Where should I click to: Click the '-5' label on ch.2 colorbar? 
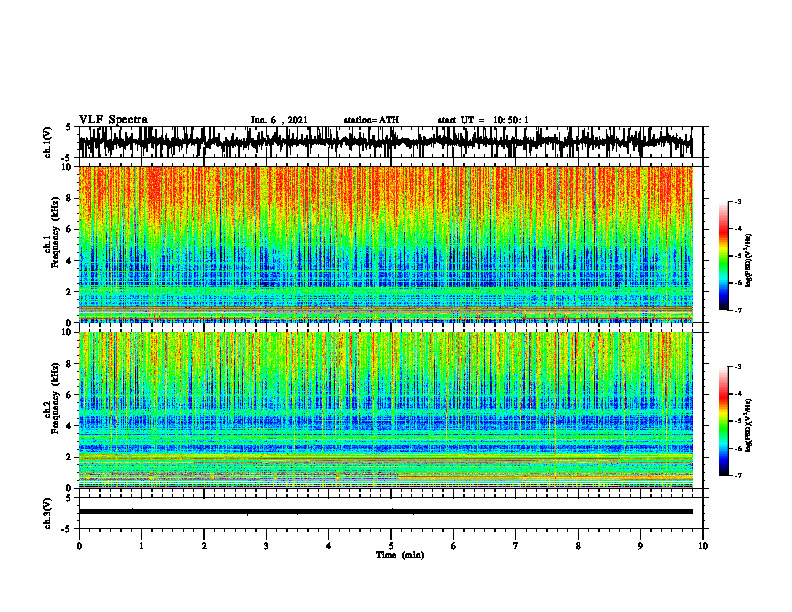(738, 421)
